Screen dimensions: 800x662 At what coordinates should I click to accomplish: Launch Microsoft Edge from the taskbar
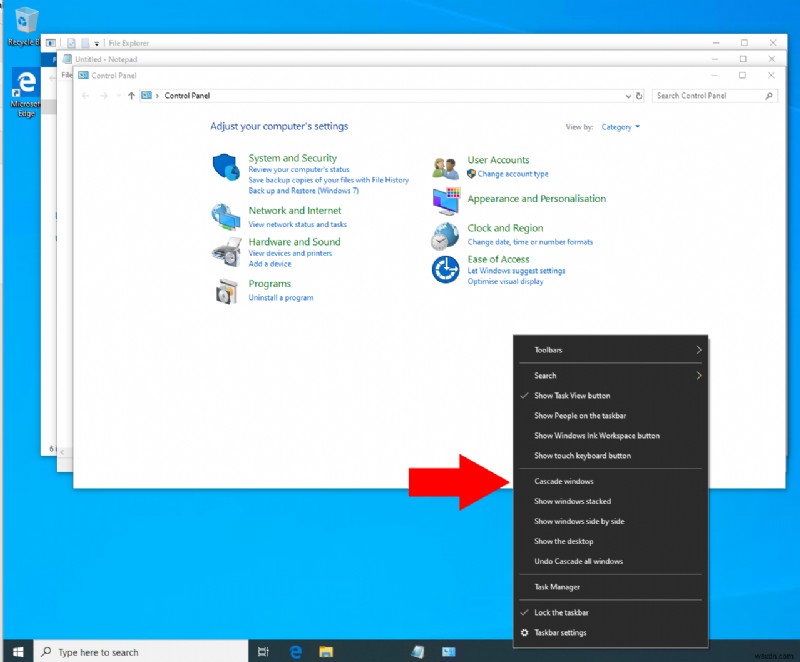click(296, 649)
